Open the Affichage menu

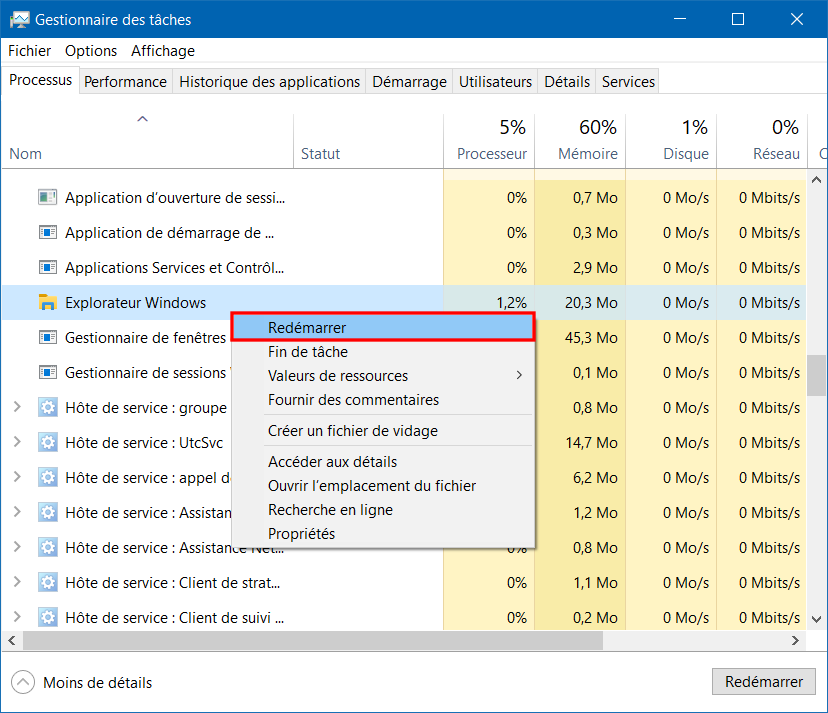(163, 51)
